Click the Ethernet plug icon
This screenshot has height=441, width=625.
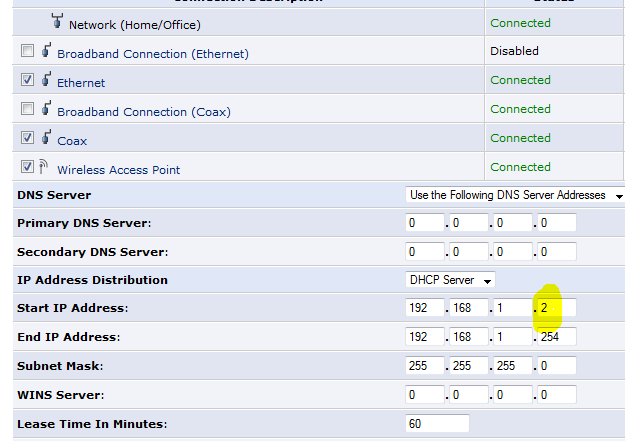coord(47,79)
